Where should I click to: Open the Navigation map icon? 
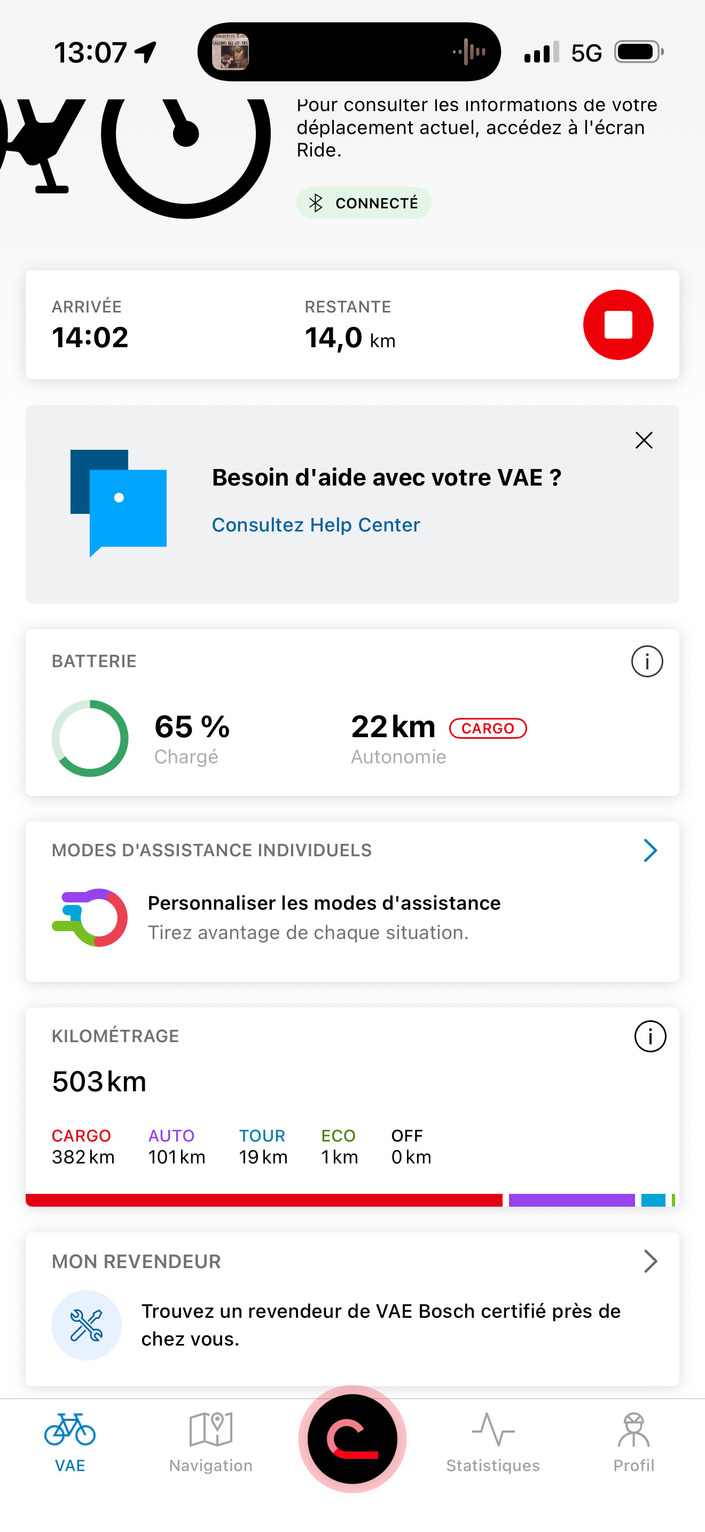point(210,1432)
